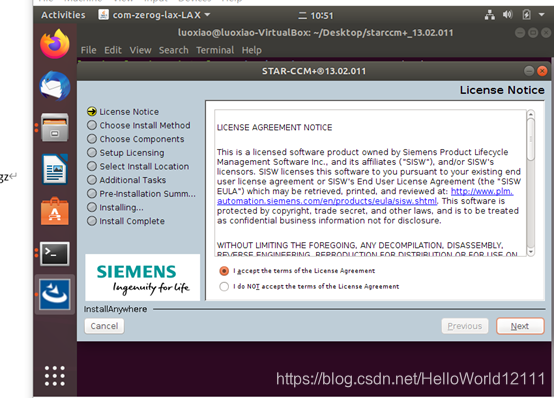554x398 pixels.
Task: Click the Next button
Action: (520, 326)
